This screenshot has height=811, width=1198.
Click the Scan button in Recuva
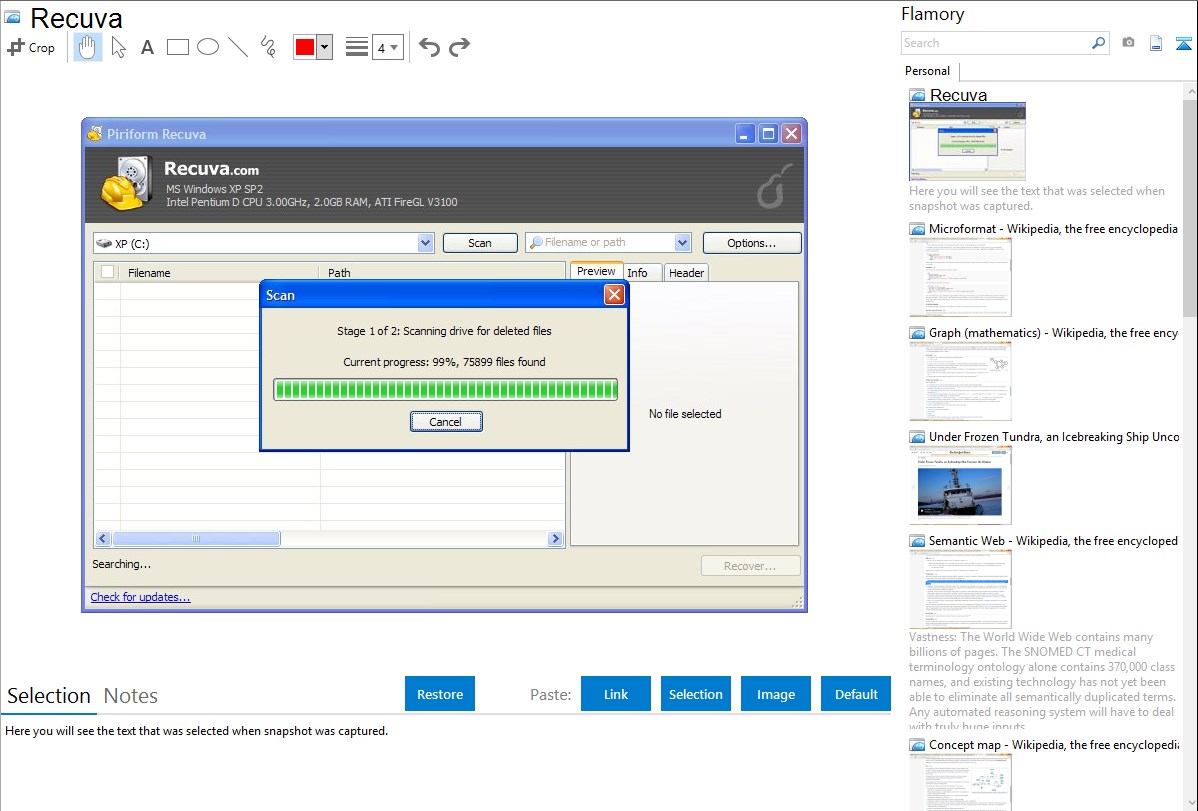[x=480, y=243]
